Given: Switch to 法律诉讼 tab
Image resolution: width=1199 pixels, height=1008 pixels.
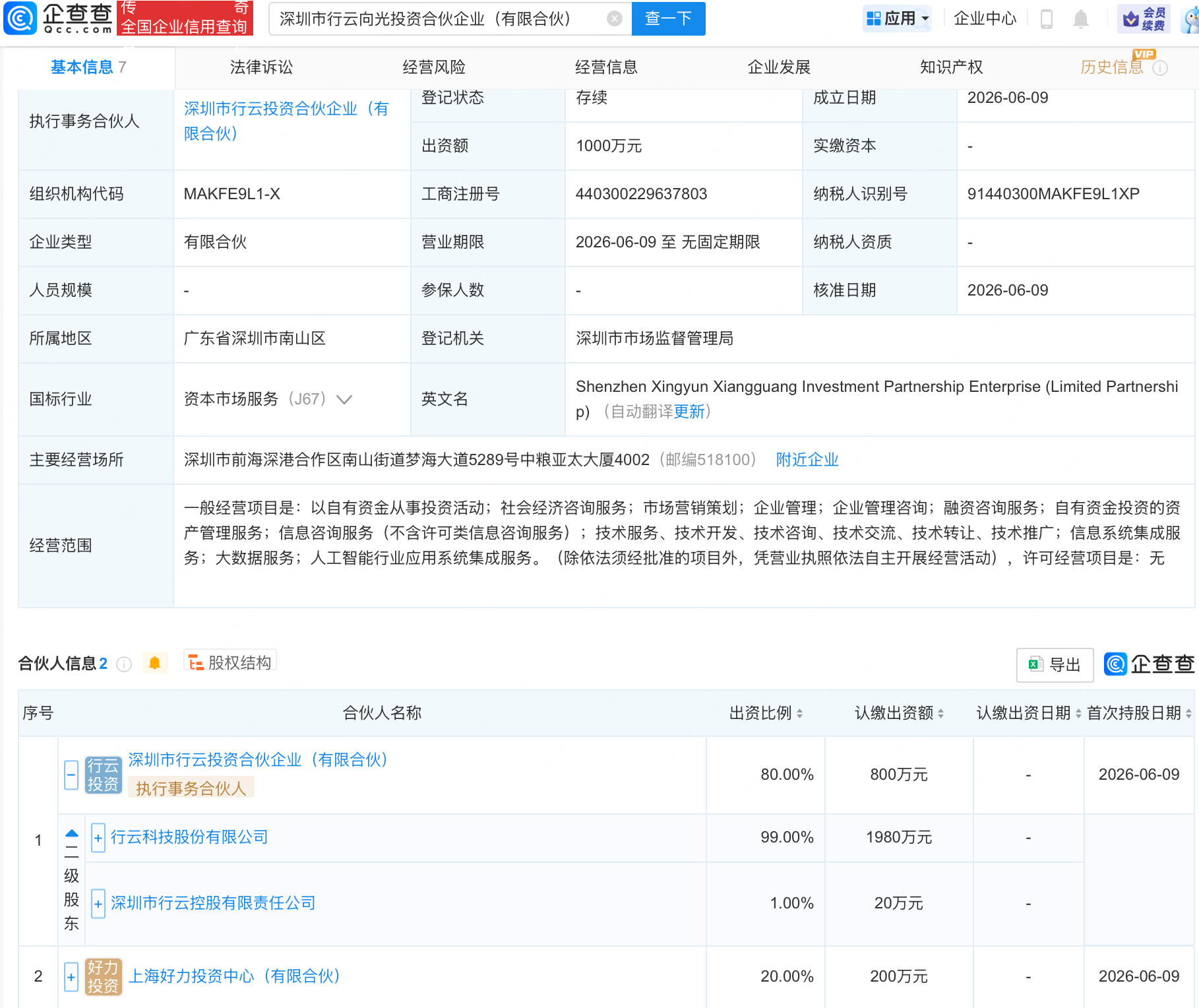Looking at the screenshot, I should coord(261,67).
